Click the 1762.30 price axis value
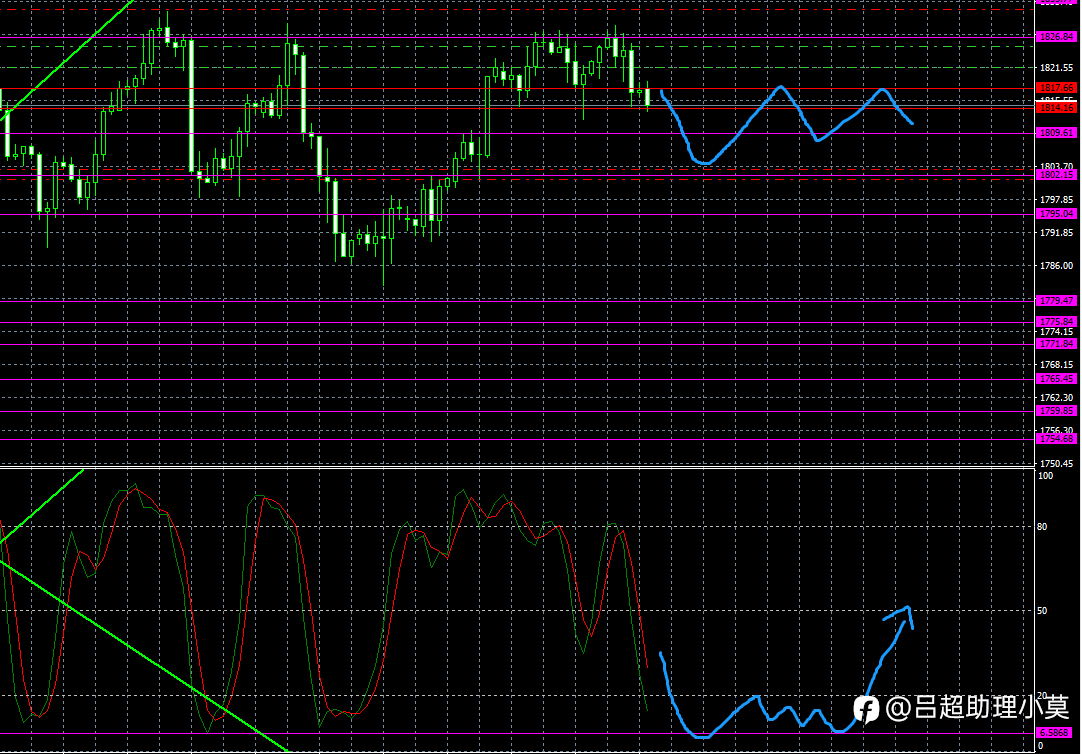 pyautogui.click(x=1056, y=398)
